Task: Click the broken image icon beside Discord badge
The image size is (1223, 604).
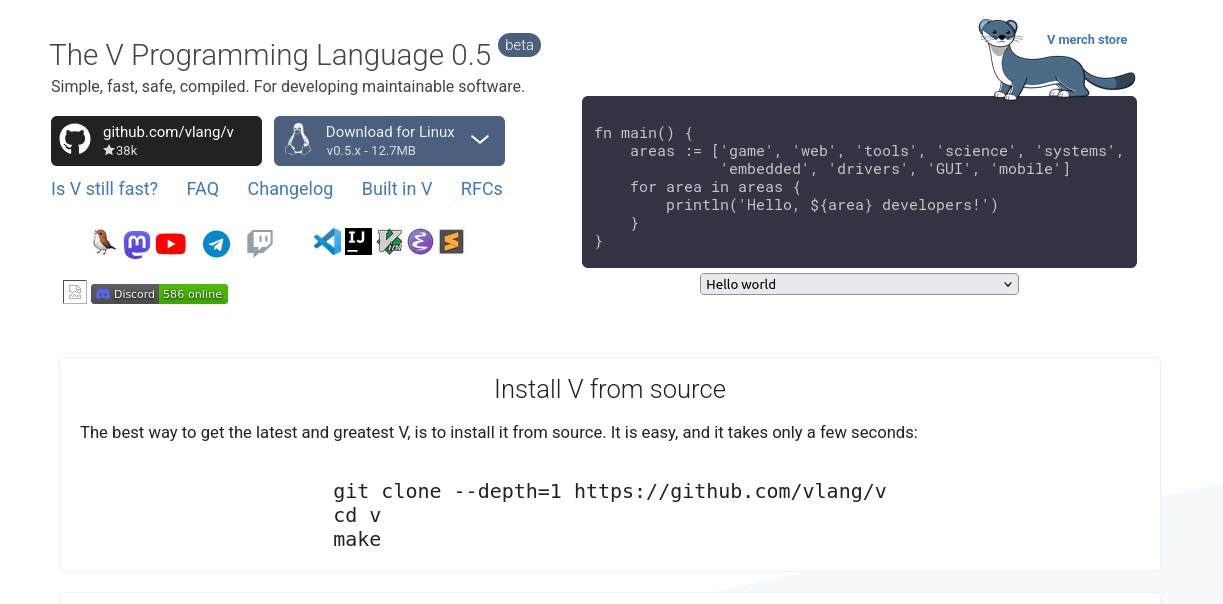Action: pos(75,292)
